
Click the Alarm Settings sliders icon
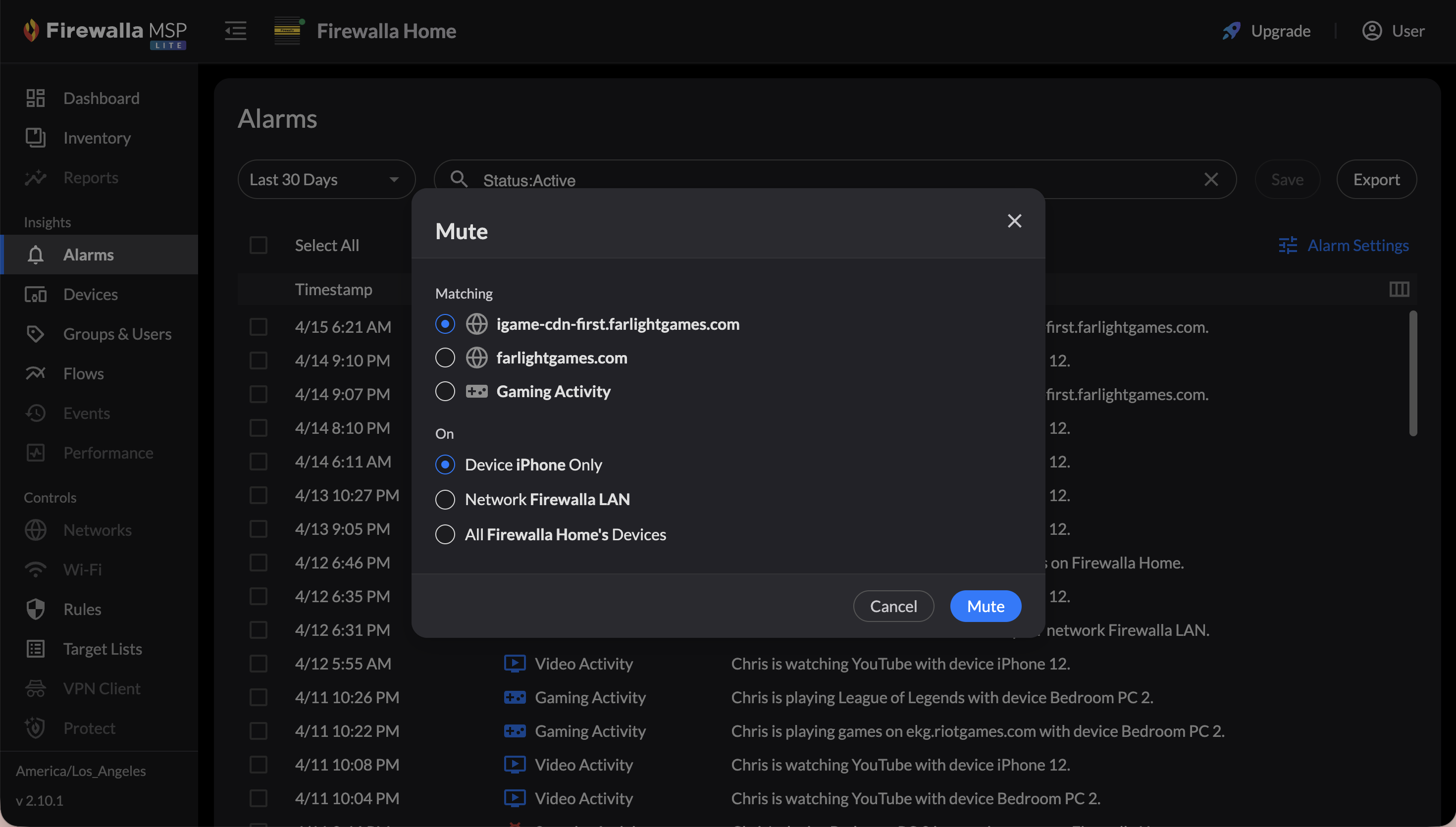[x=1288, y=245]
